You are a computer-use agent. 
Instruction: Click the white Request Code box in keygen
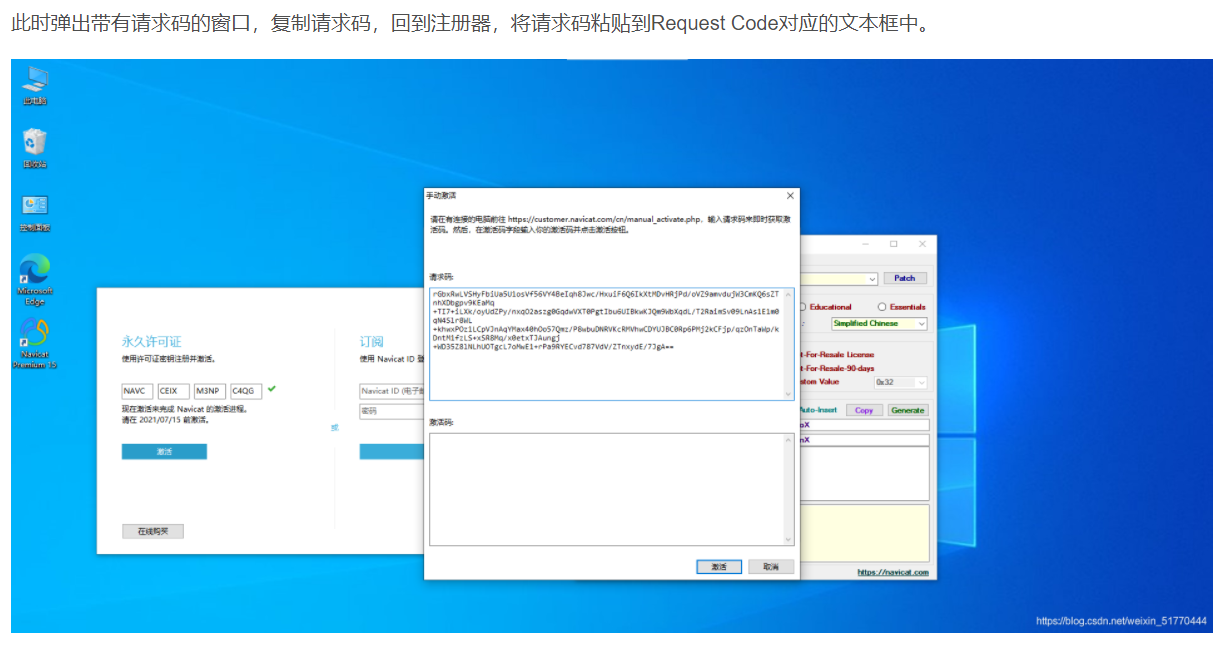(x=863, y=473)
